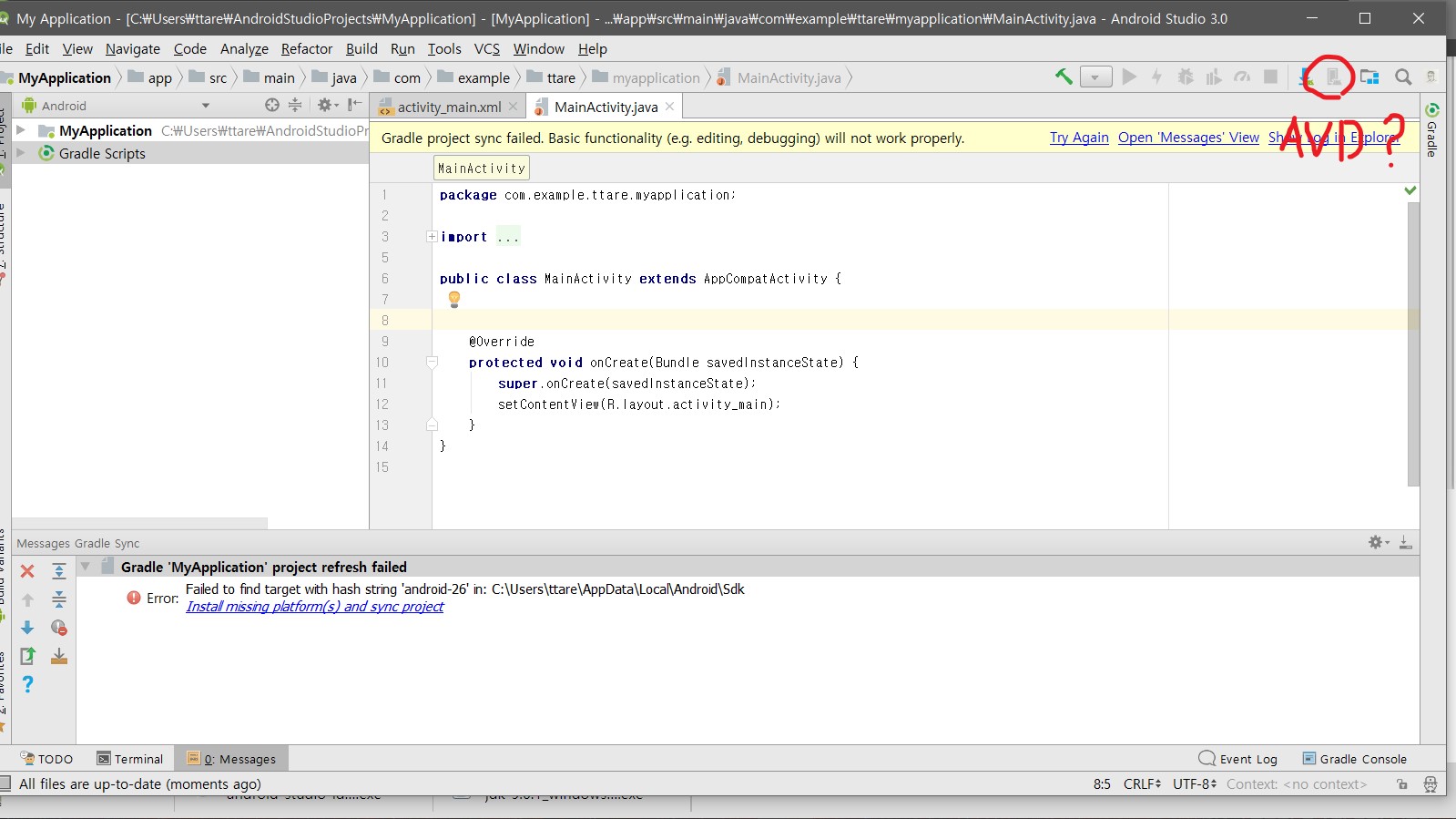1456x819 pixels.
Task: Open the Build menu
Action: coord(361,48)
